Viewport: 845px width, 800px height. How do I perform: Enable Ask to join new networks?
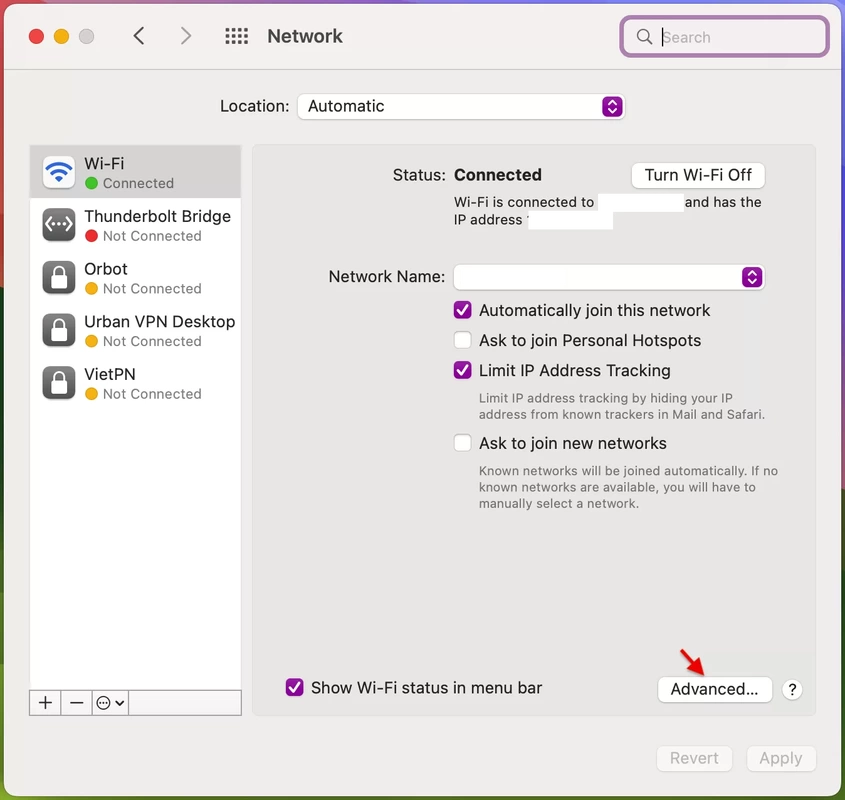462,443
